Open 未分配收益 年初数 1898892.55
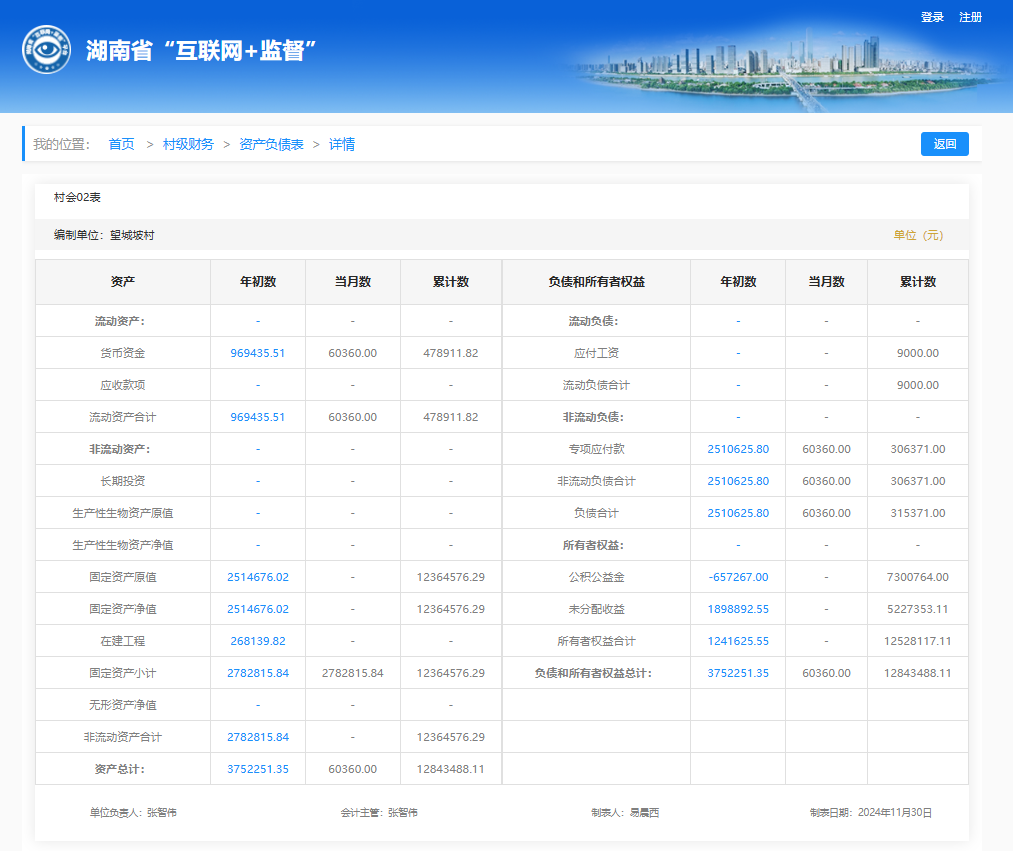 point(738,609)
